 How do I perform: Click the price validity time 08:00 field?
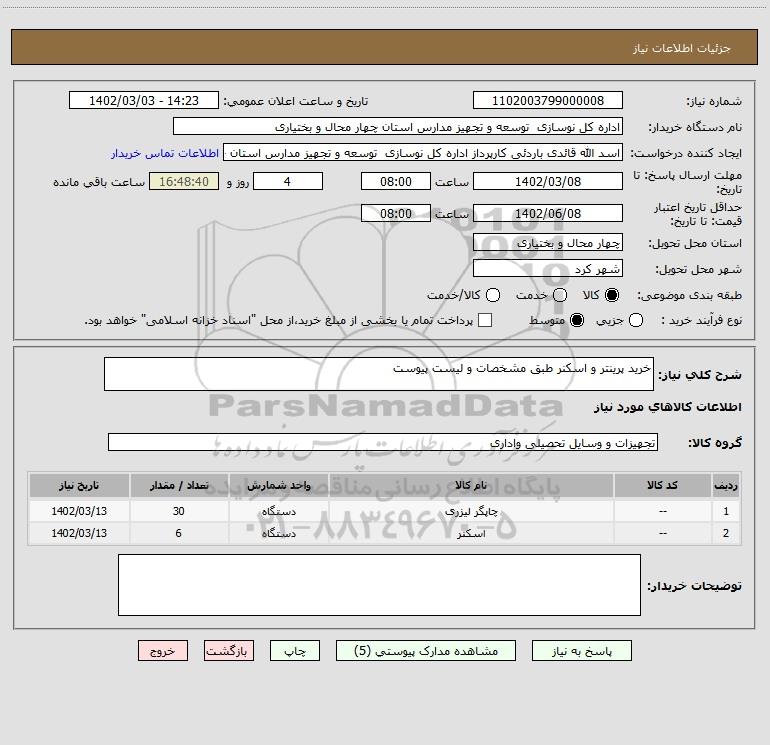[396, 213]
